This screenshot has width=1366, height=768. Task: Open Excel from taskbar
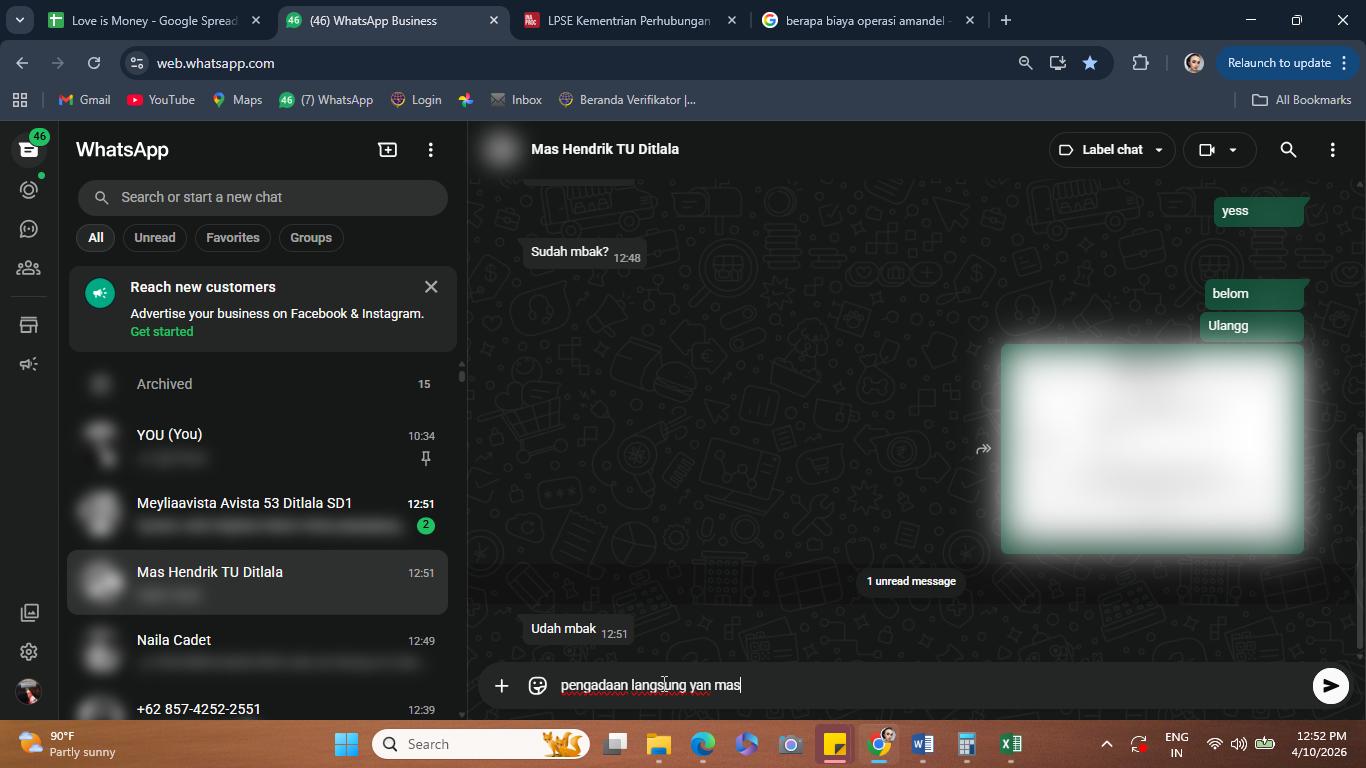point(1010,744)
